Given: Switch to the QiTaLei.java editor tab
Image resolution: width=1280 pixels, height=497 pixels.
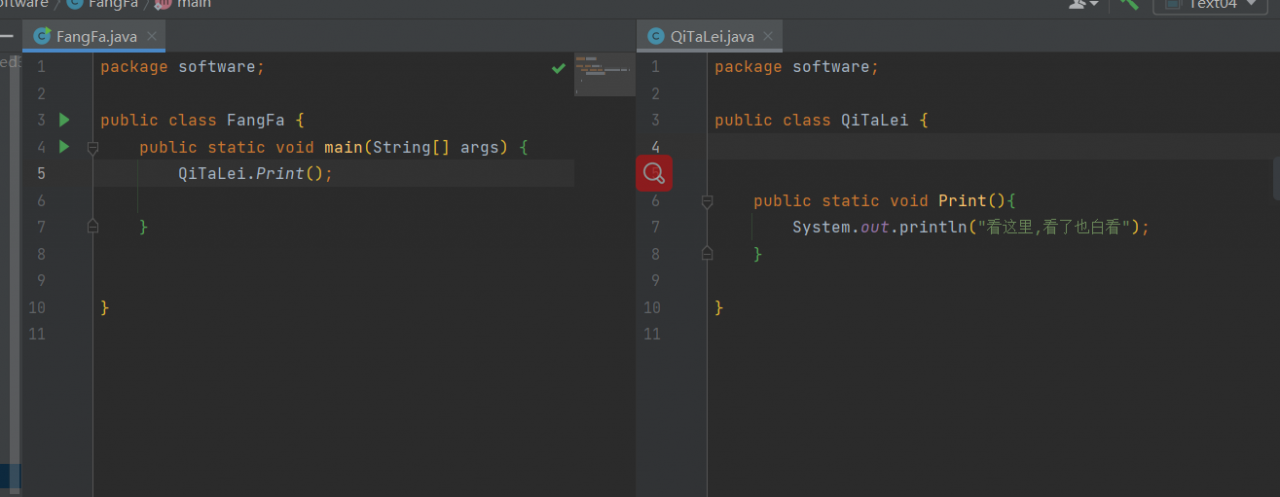Looking at the screenshot, I should point(712,36).
